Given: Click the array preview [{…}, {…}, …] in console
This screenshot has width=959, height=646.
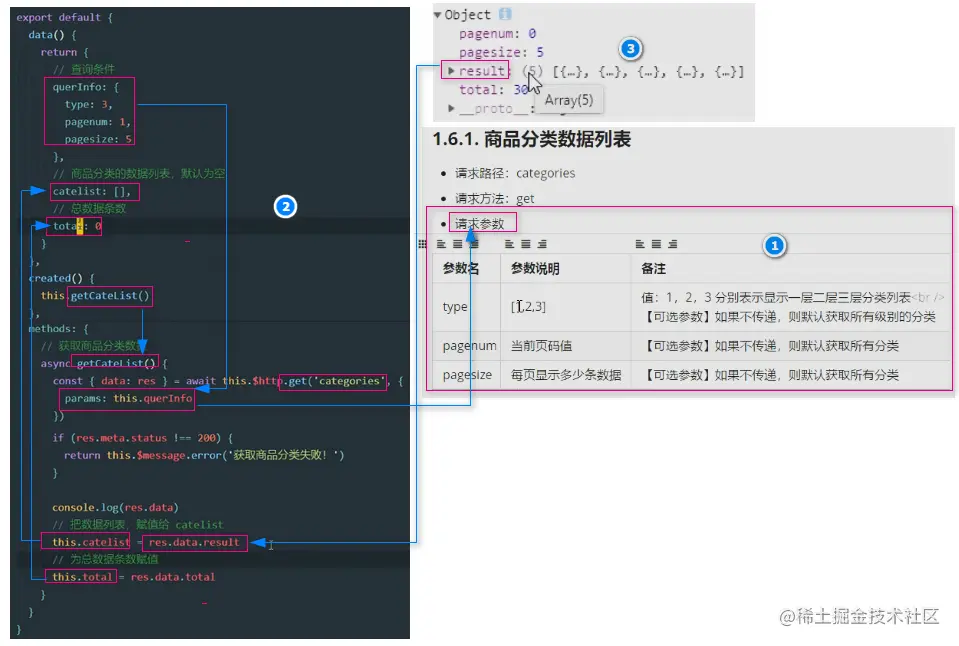Looking at the screenshot, I should coord(648,72).
